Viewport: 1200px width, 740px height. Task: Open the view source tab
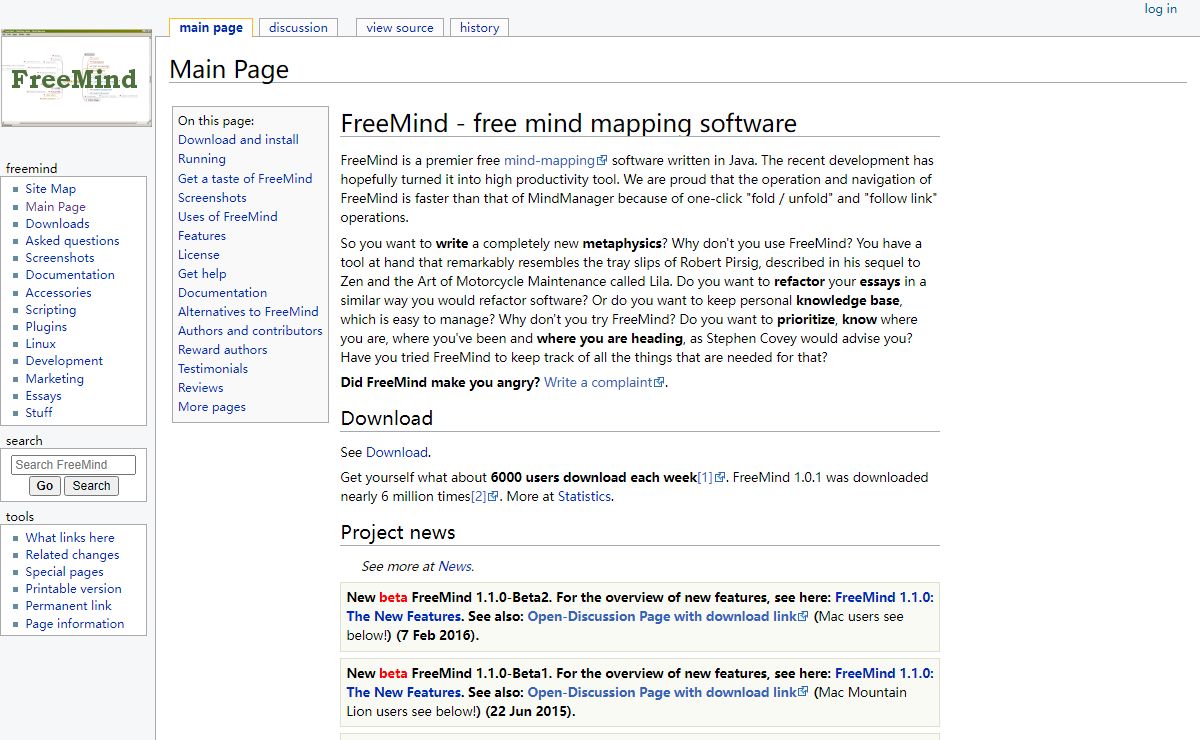tap(400, 28)
